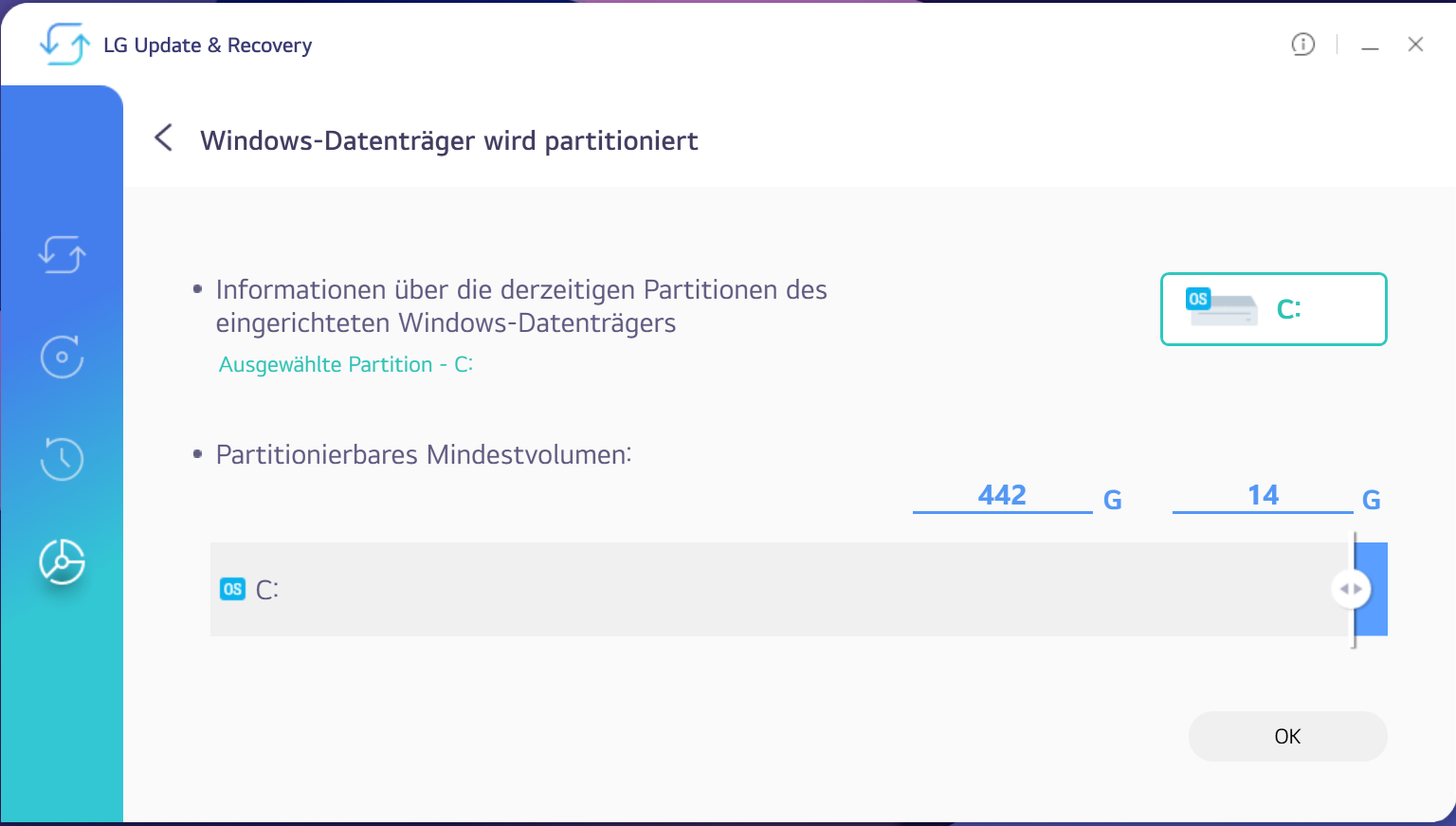Click the OS drive icon in C: card
Image resolution: width=1456 pixels, height=826 pixels.
(1222, 308)
